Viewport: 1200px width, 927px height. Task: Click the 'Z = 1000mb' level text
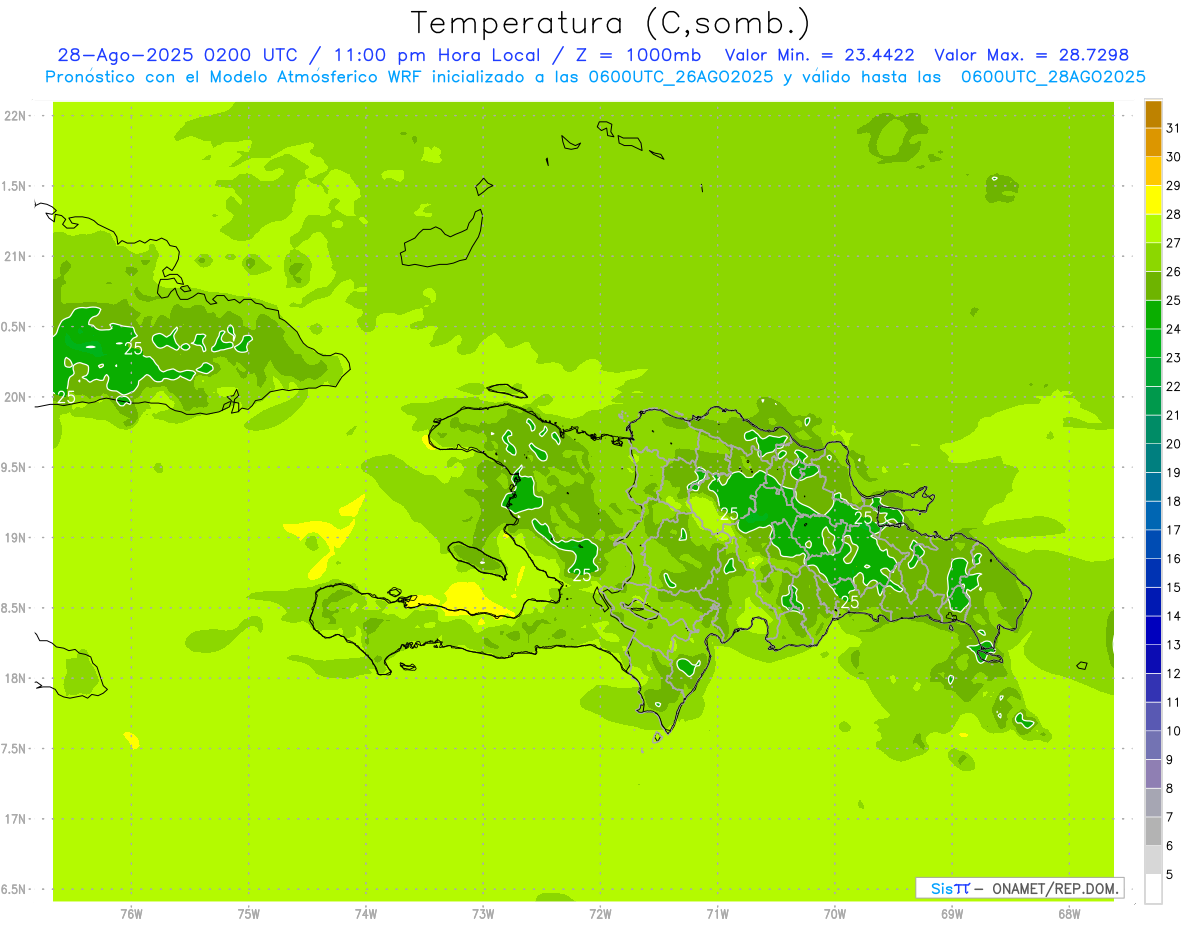click(x=638, y=56)
